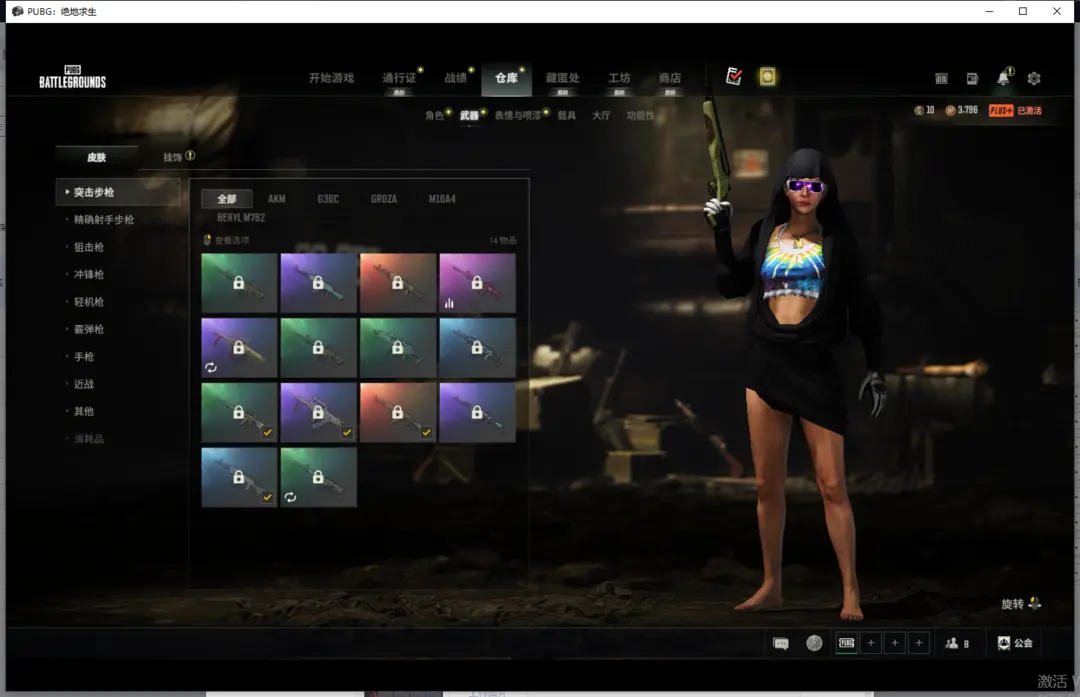Viewport: 1080px width, 697px height.
Task: Click swap arrows icon on last green skin
Action: 291,497
